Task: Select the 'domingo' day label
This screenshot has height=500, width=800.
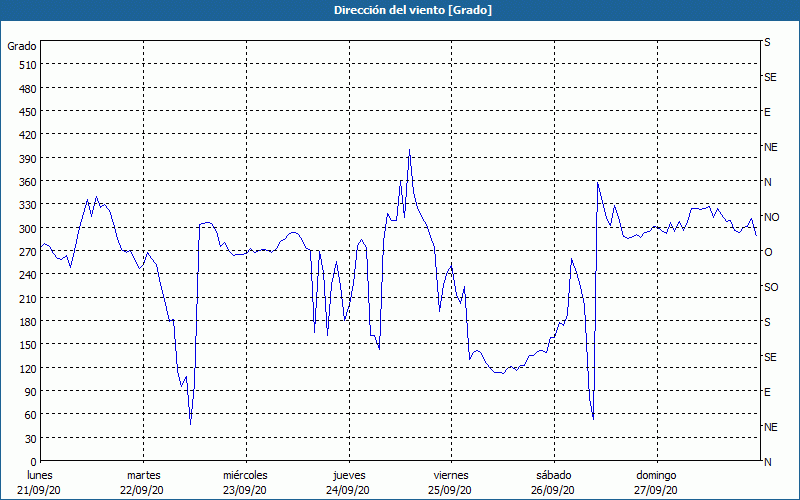Action: (x=656, y=475)
